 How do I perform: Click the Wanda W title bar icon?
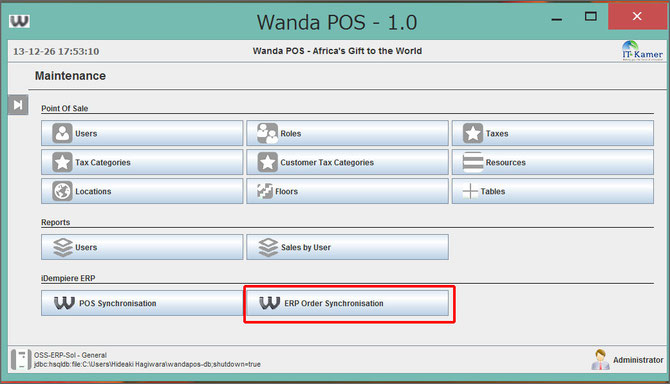pos(19,21)
